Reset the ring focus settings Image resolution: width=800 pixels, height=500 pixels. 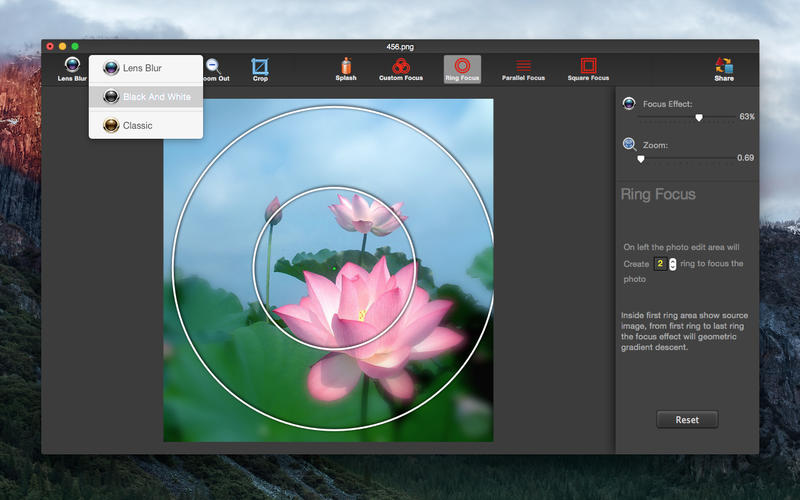click(x=687, y=419)
